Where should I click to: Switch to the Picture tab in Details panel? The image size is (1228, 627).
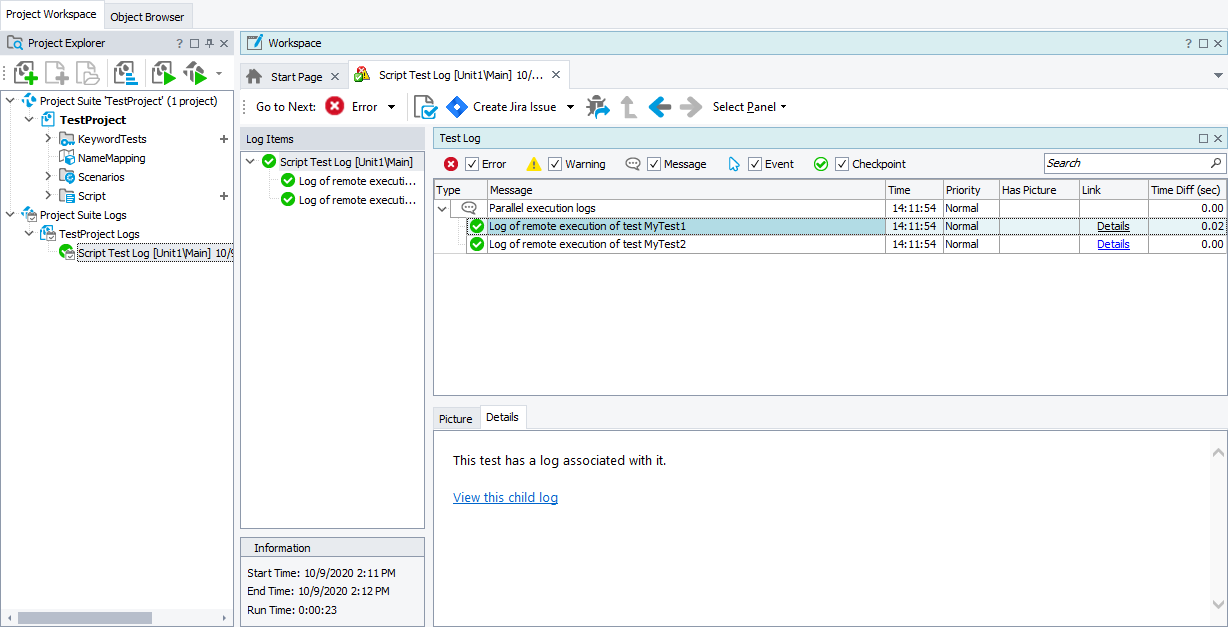pyautogui.click(x=455, y=417)
